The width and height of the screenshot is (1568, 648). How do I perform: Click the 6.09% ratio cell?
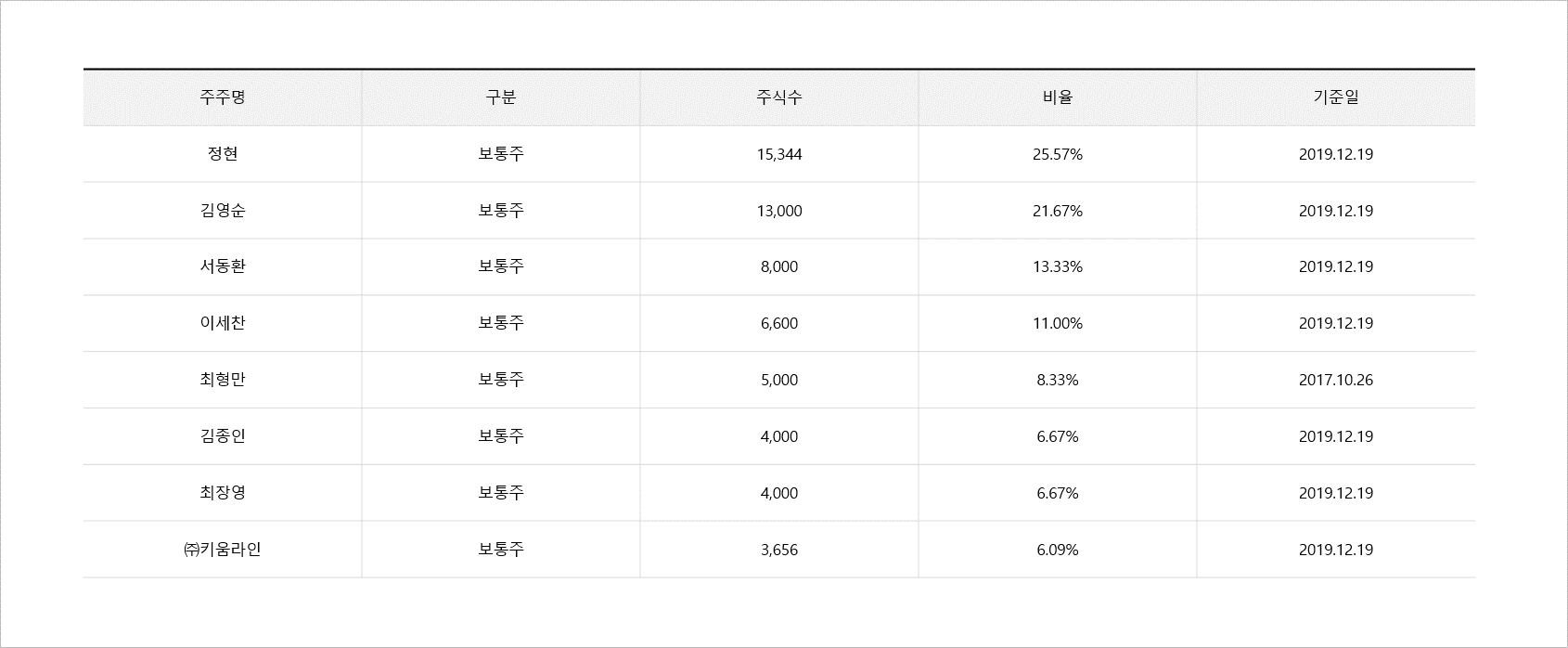pyautogui.click(x=1058, y=550)
